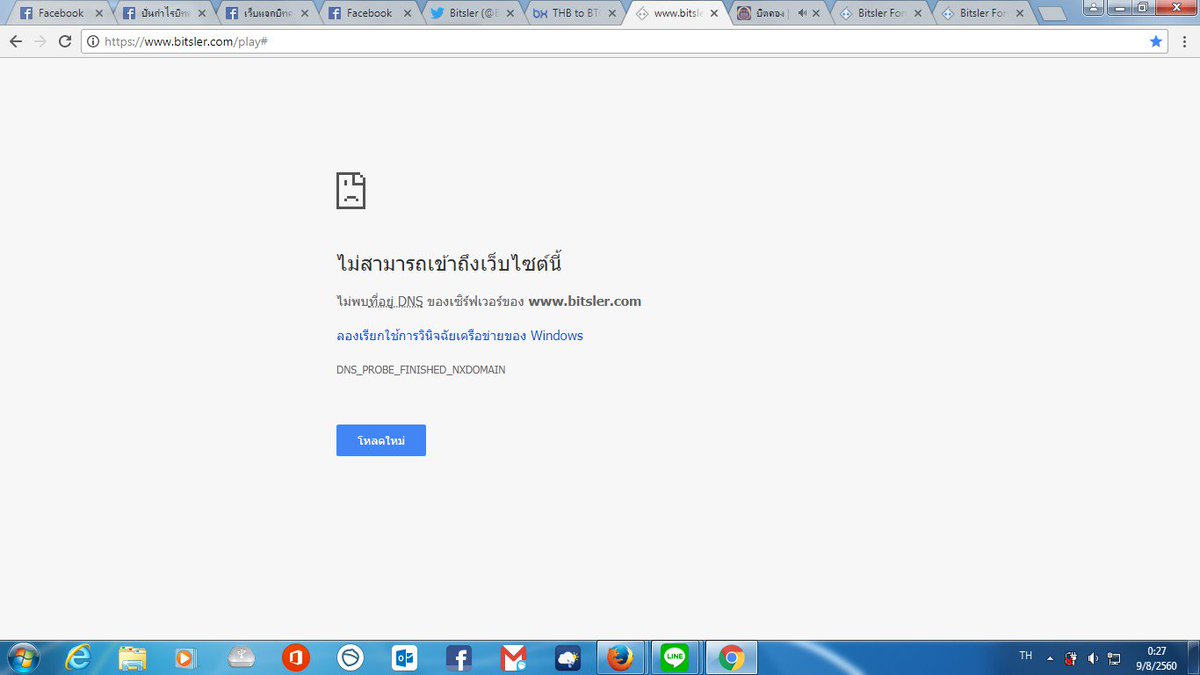Open the grey cloud app on taskbar
The width and height of the screenshot is (1200, 675).
(x=241, y=657)
